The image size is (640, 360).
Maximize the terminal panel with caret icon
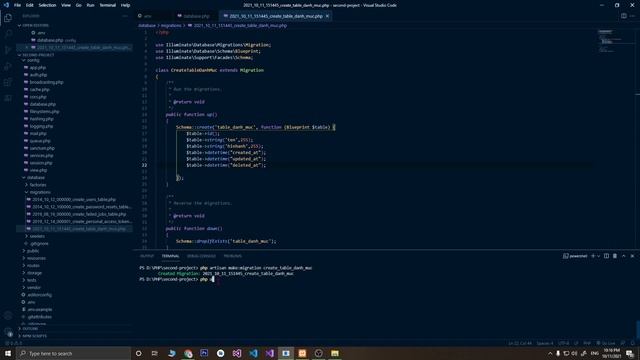pos(623,256)
